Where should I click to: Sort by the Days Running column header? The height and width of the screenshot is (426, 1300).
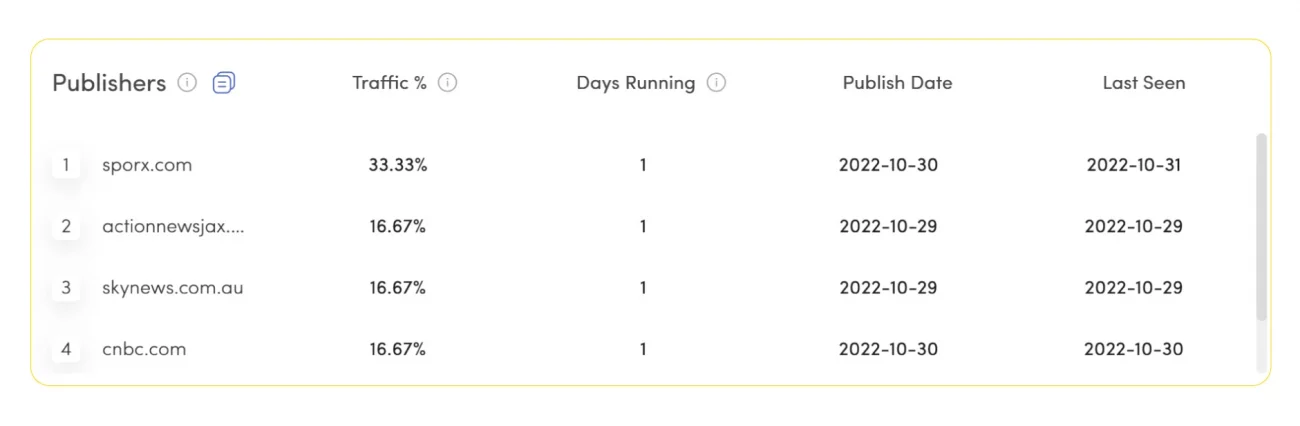coord(635,83)
